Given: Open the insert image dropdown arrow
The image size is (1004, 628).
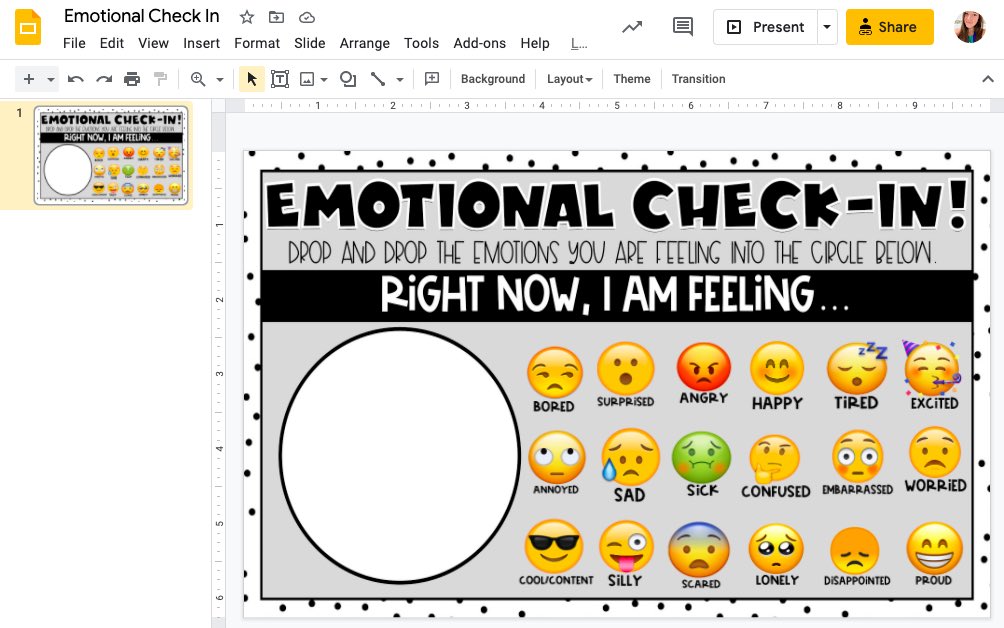Looking at the screenshot, I should 324,80.
